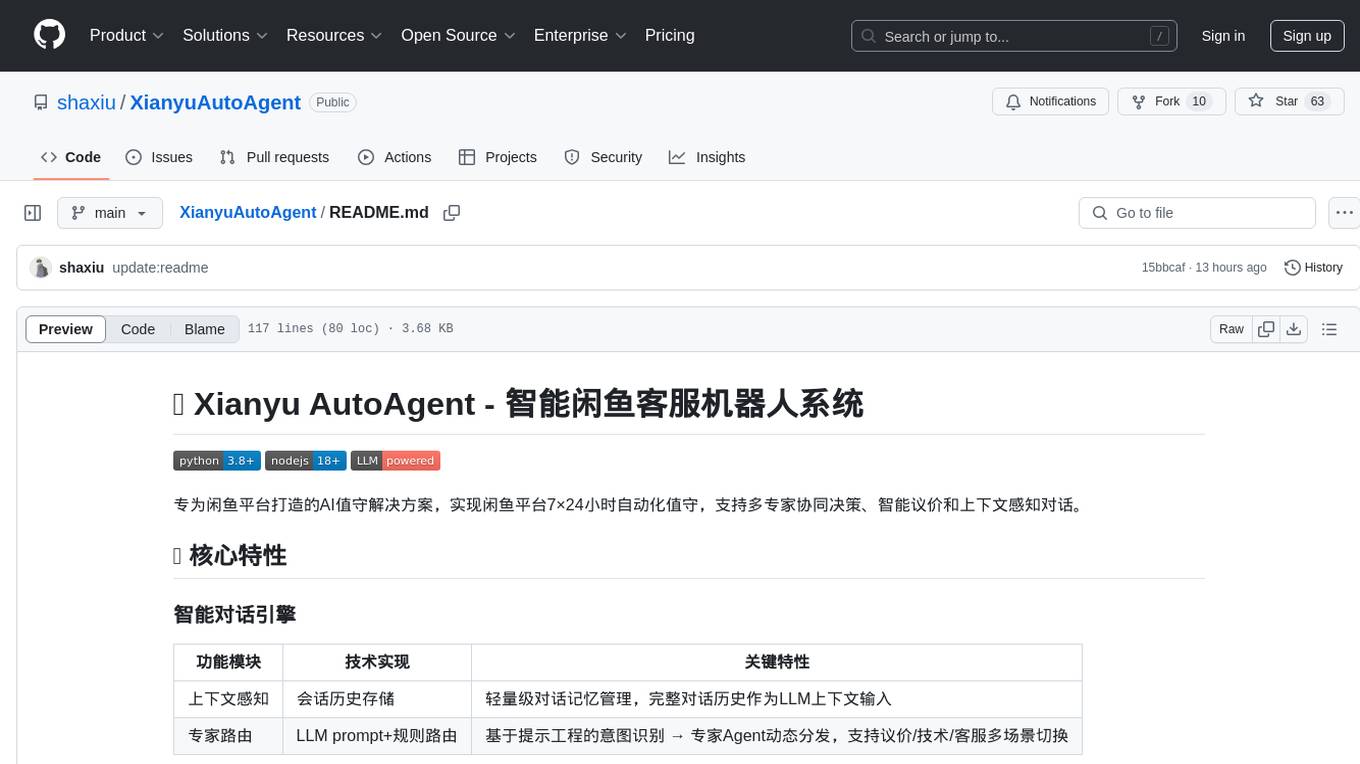Open the XianyuAutoAgent repository title link
The height and width of the screenshot is (764, 1360).
click(x=215, y=102)
